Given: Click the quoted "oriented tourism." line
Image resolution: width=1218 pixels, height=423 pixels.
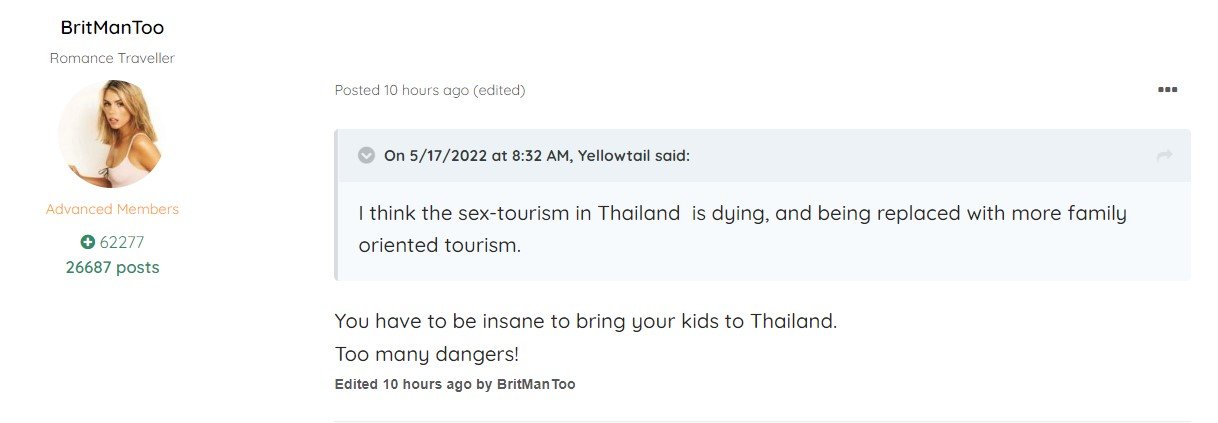Looking at the screenshot, I should [440, 245].
